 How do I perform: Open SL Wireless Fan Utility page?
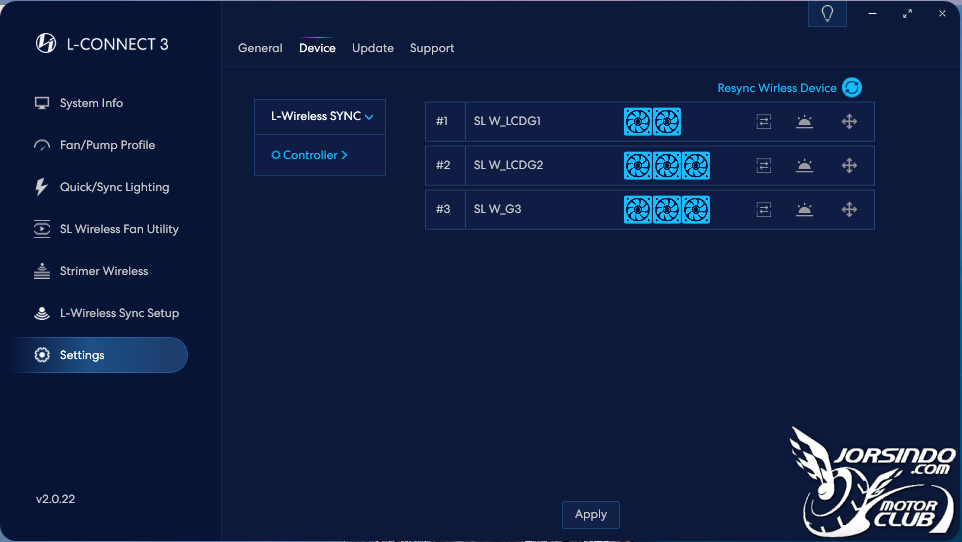(119, 229)
